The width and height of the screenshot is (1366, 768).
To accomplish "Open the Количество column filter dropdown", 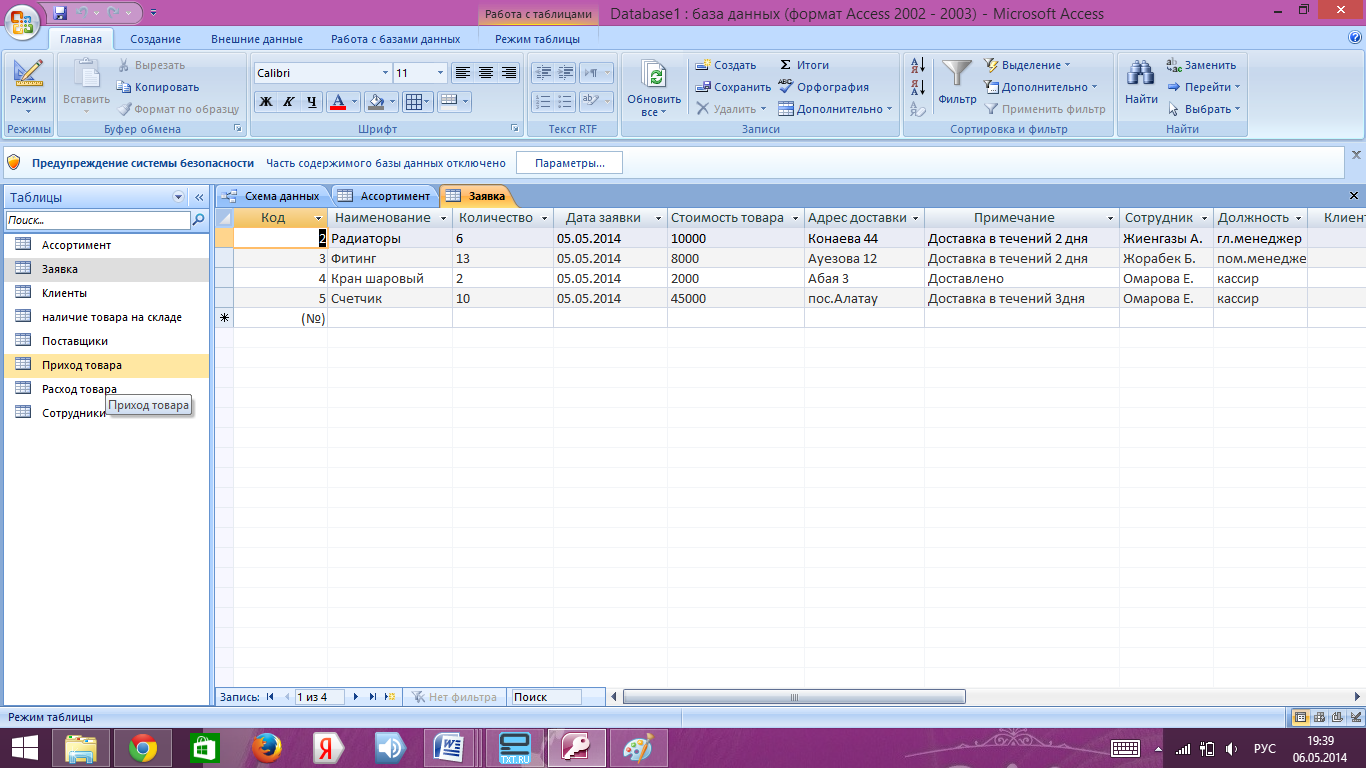I will point(545,218).
